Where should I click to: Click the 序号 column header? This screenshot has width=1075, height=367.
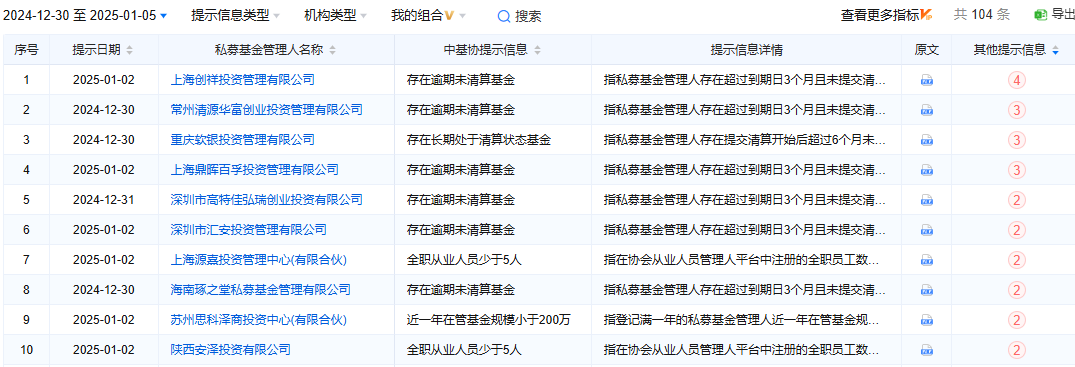click(x=26, y=49)
